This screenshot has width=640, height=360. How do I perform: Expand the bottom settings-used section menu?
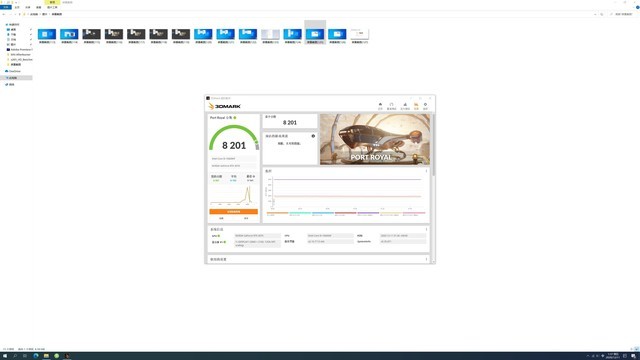[427, 259]
